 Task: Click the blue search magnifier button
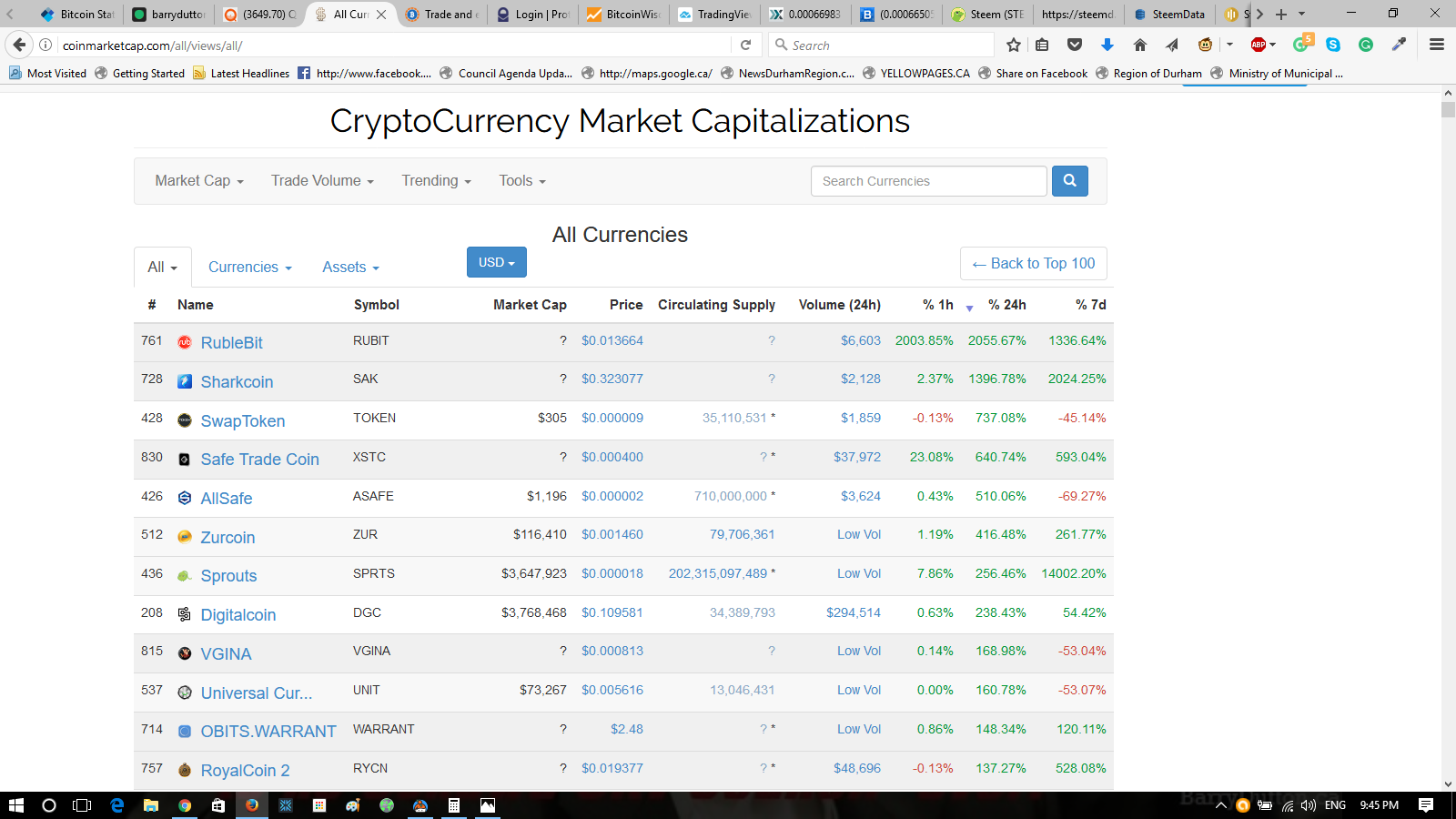pos(1069,181)
